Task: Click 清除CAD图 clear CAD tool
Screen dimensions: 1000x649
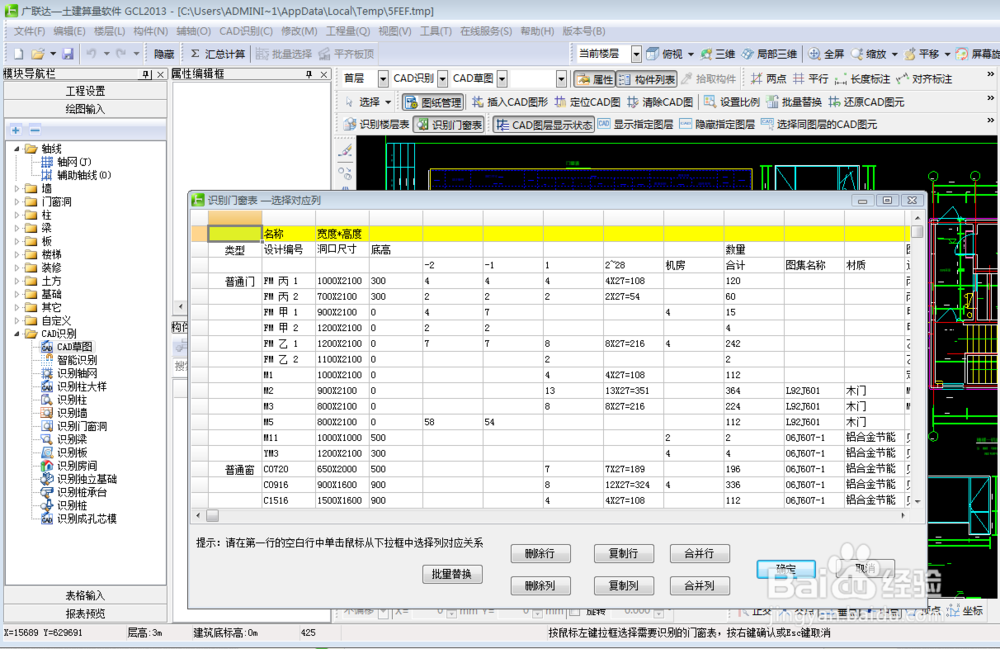Action: point(660,102)
